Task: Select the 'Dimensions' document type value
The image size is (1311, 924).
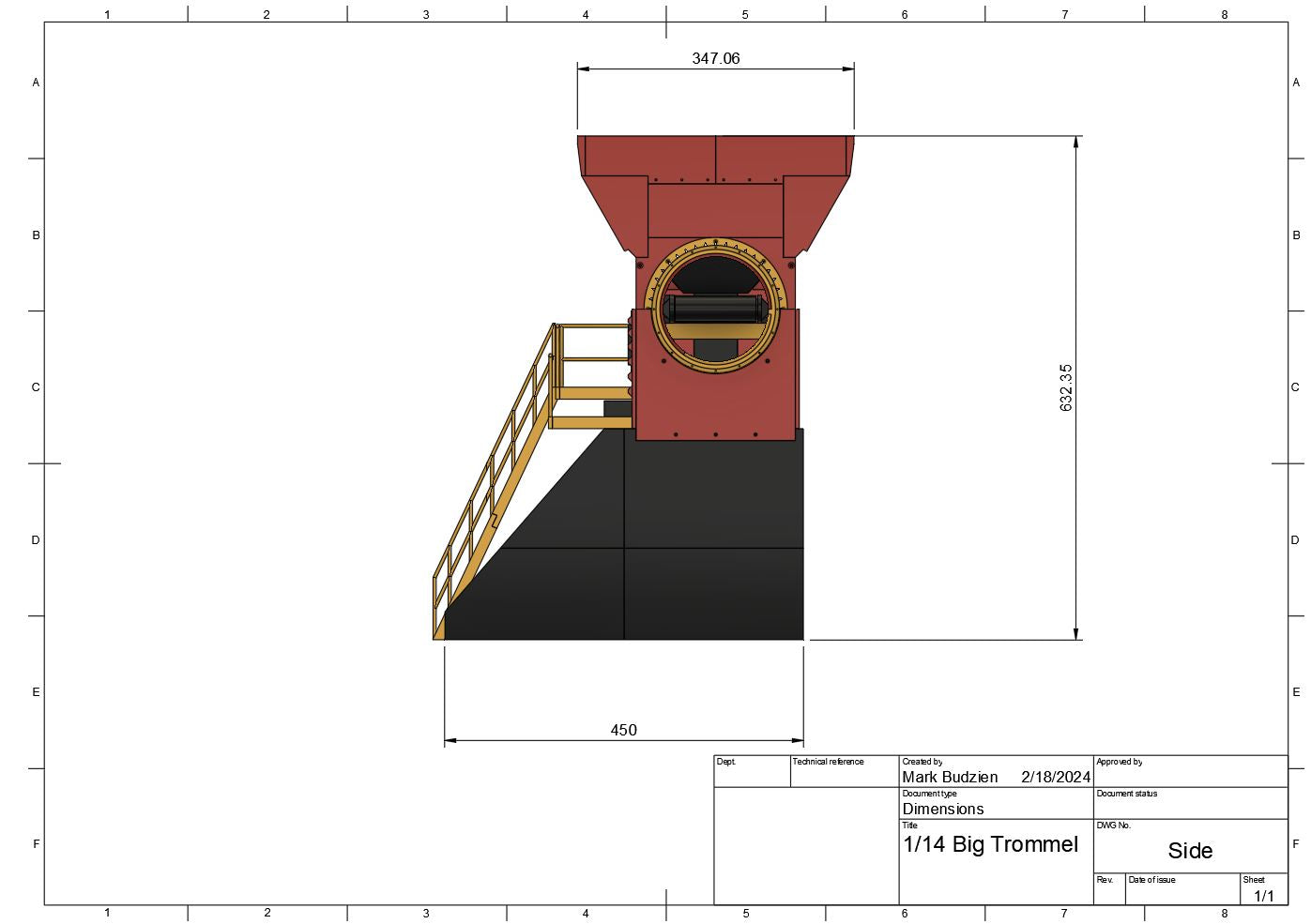Action: (x=943, y=809)
